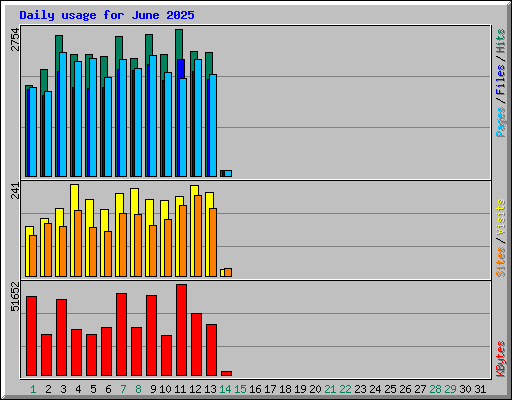Screen dimensions: 512x400
Task: Click day 14 on the date axis
Action: [225, 389]
